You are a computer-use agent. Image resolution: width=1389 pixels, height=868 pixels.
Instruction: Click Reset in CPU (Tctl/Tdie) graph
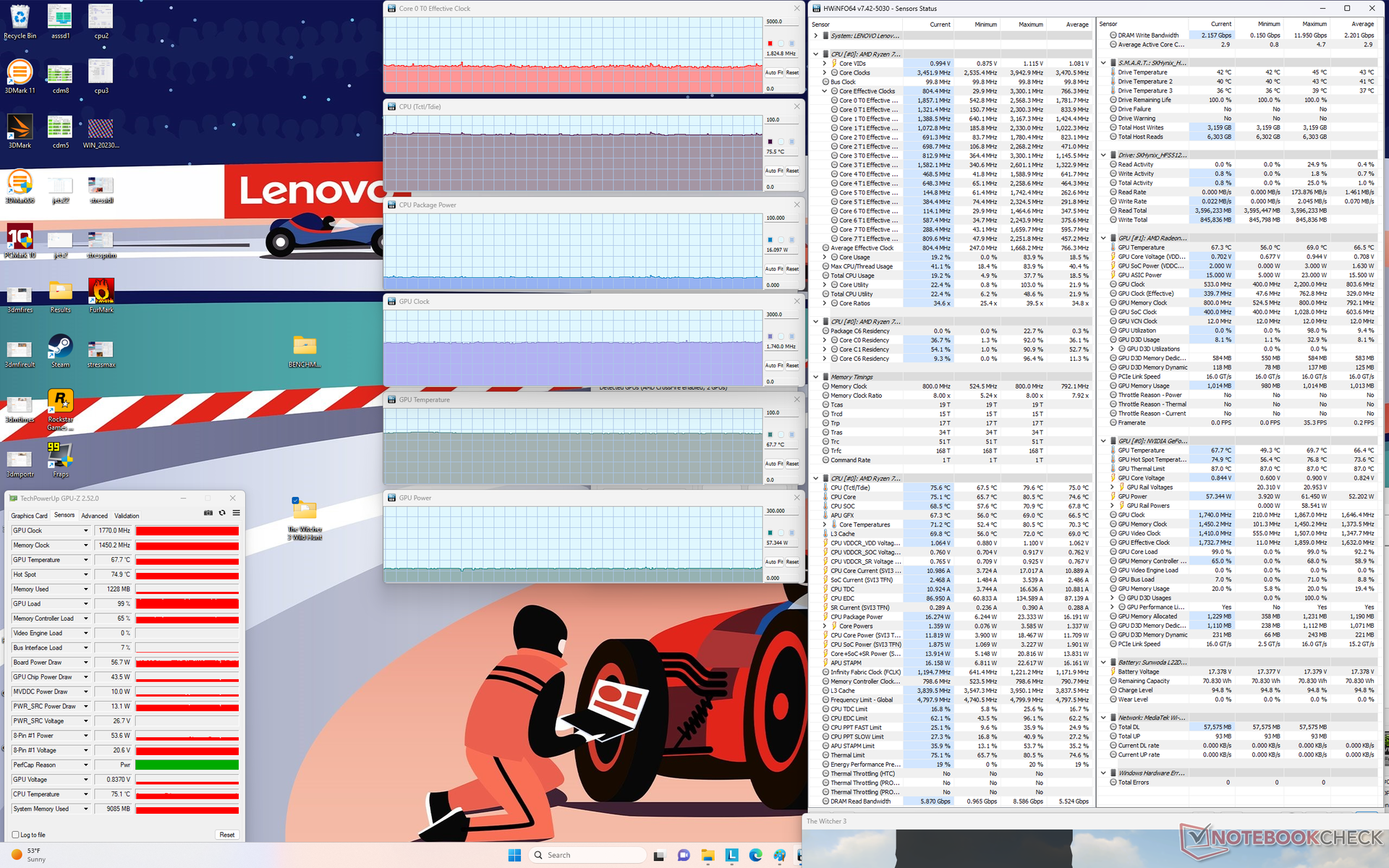pyautogui.click(x=792, y=171)
